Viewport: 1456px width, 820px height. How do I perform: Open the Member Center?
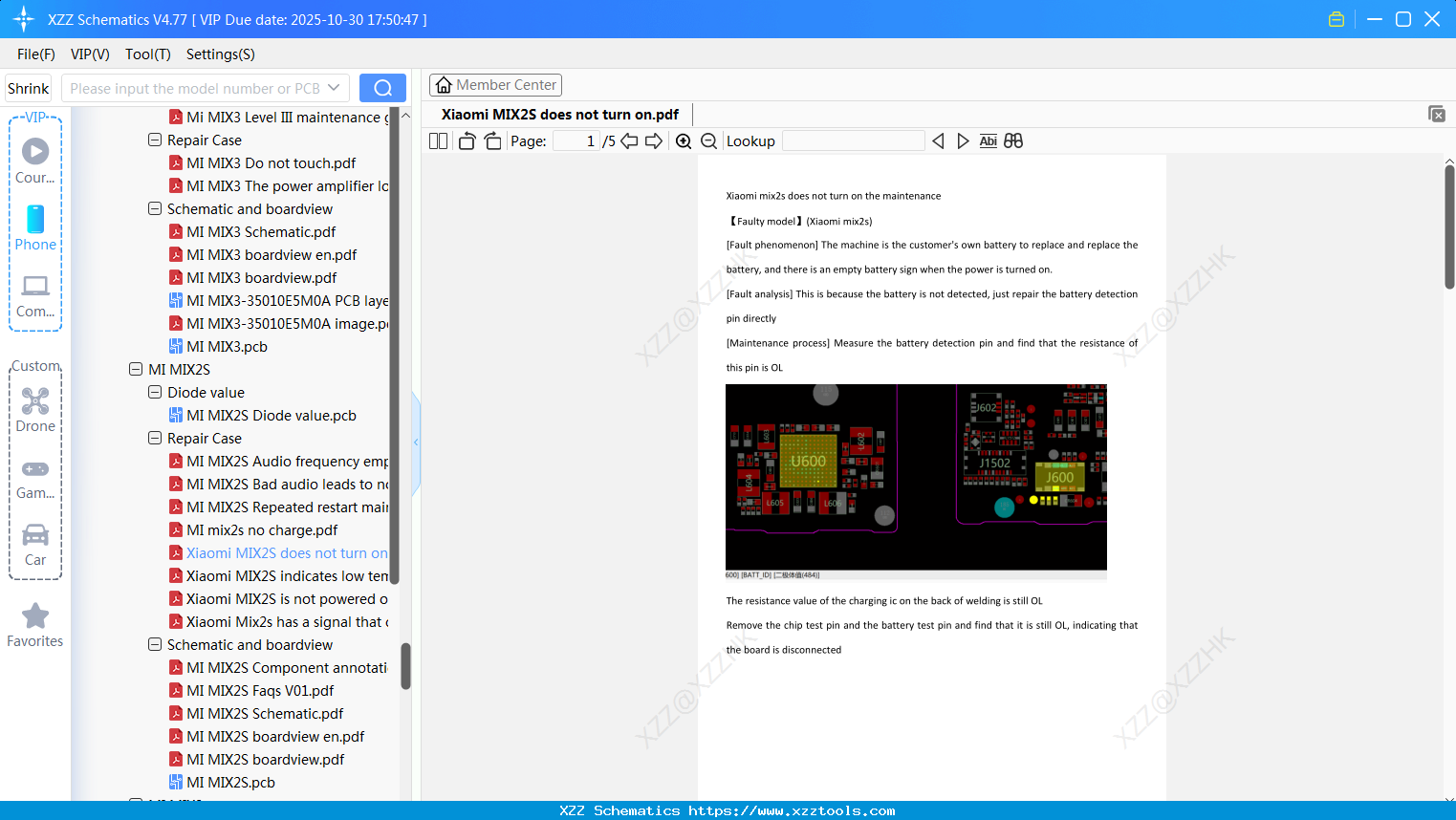[495, 85]
